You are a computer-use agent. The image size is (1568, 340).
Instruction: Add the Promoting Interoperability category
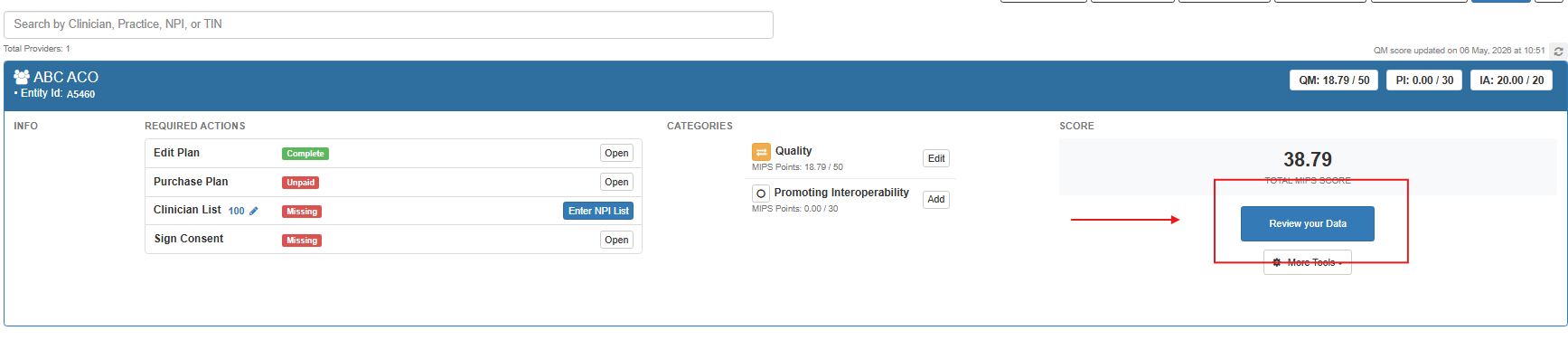[936, 199]
